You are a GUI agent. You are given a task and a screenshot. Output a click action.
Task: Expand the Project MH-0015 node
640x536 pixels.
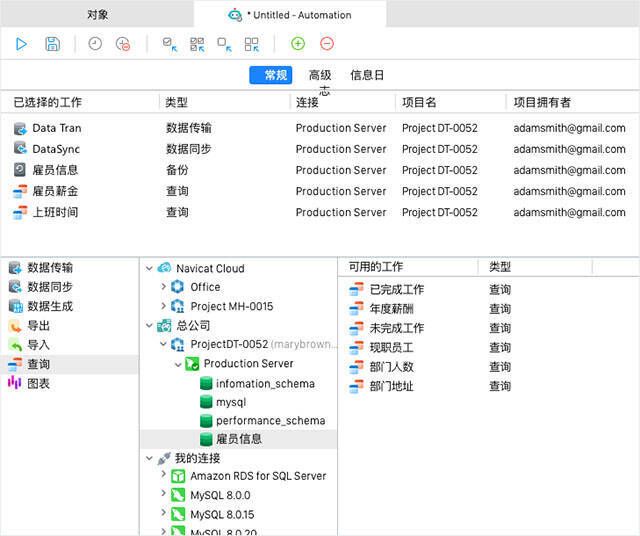pyautogui.click(x=164, y=306)
